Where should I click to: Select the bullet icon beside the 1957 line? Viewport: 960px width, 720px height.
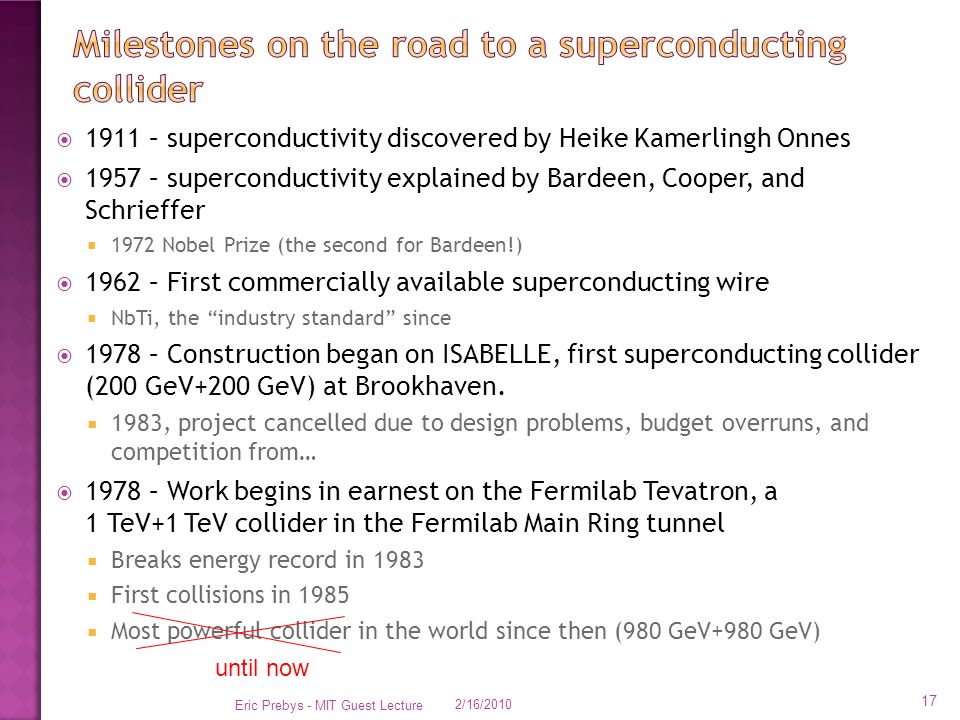click(64, 180)
